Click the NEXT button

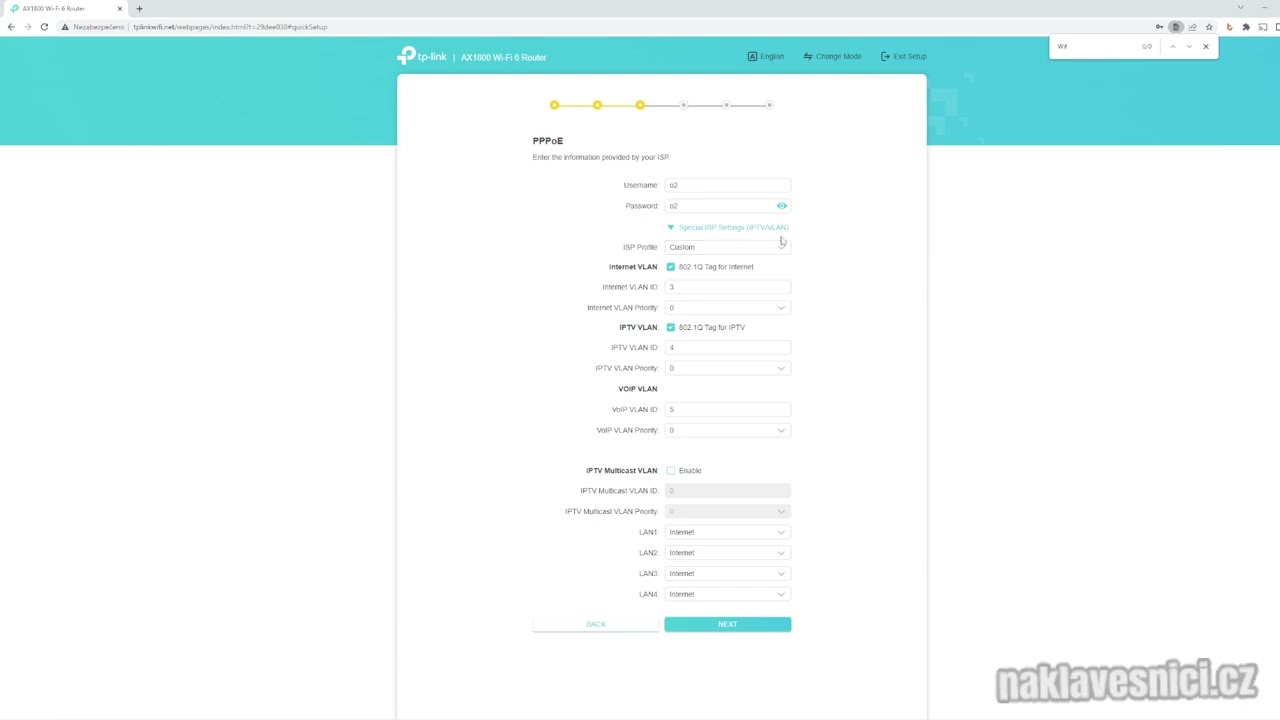click(727, 624)
